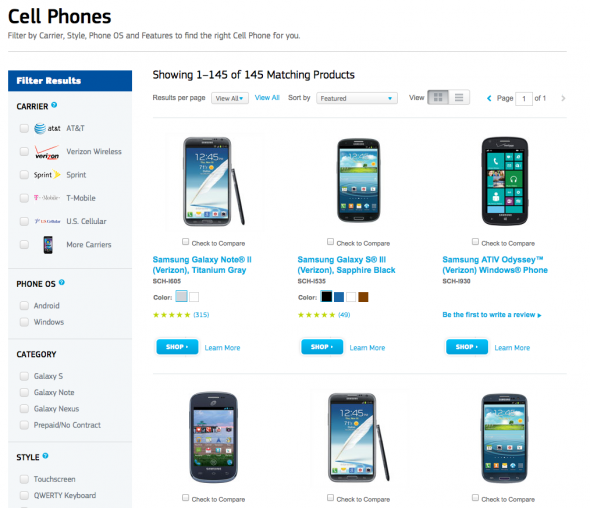Tick the Galaxy Nexus category checkbox
590x508 pixels.
point(24,408)
